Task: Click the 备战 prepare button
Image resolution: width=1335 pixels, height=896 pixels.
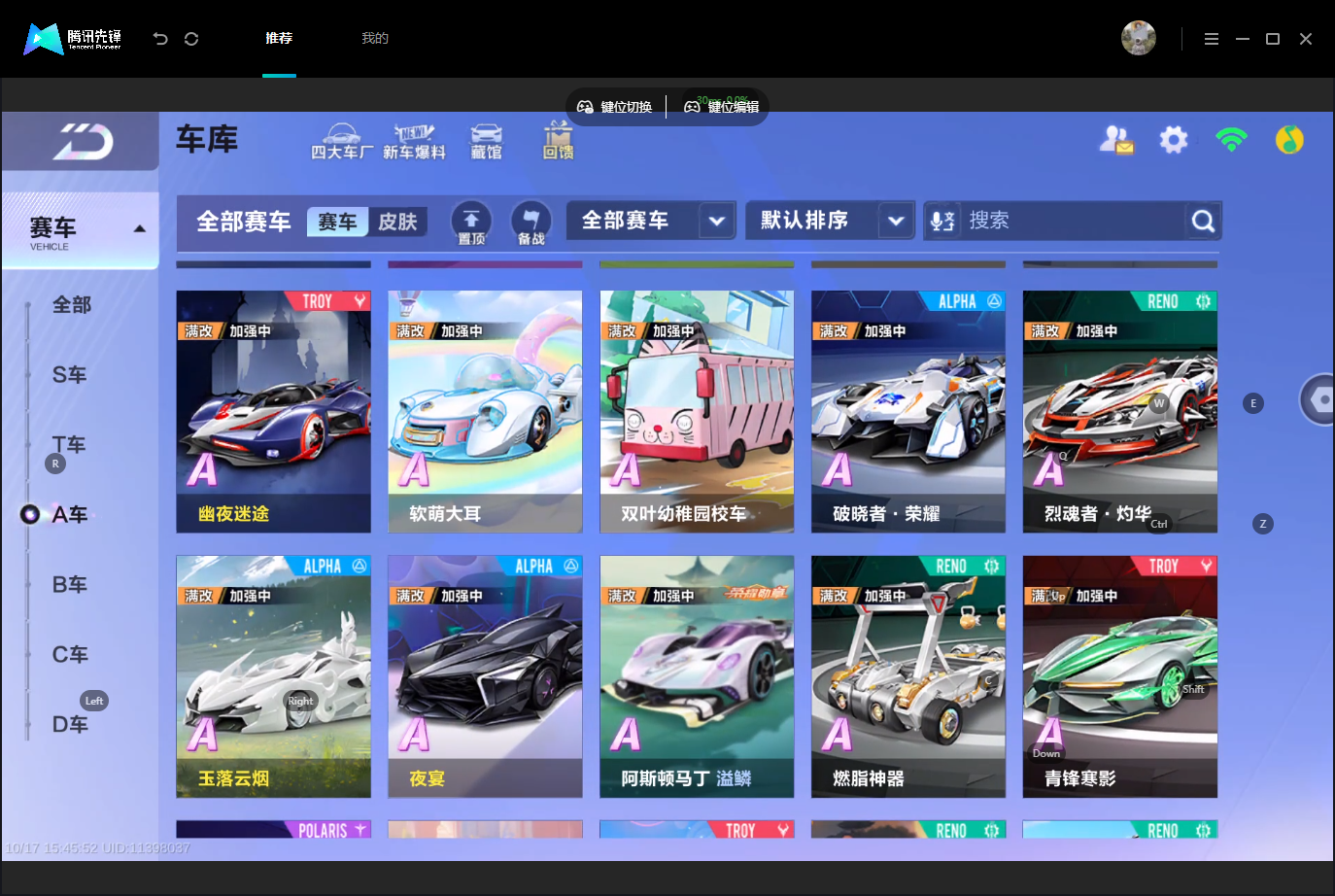Action: point(531,223)
